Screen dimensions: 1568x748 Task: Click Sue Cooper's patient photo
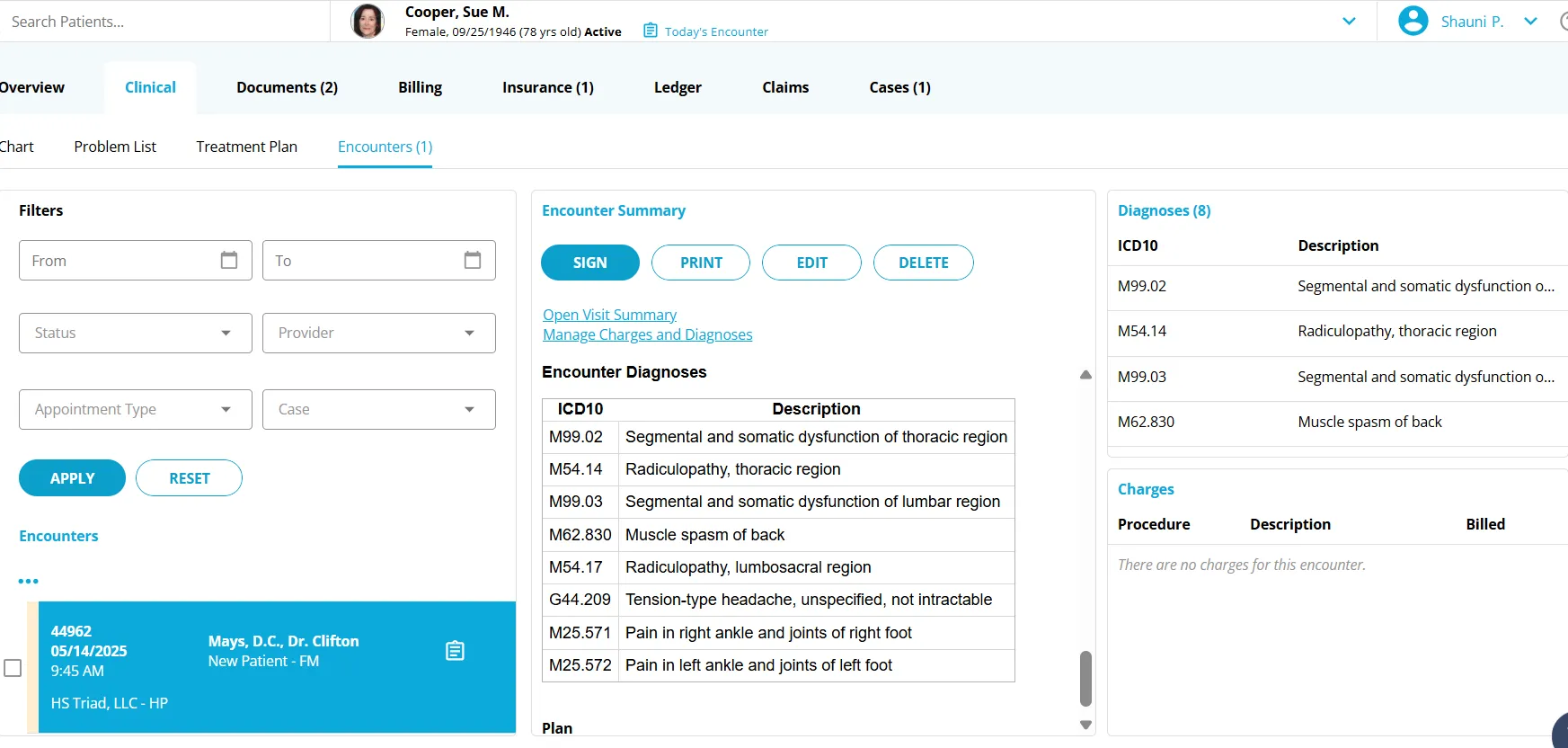coord(367,21)
